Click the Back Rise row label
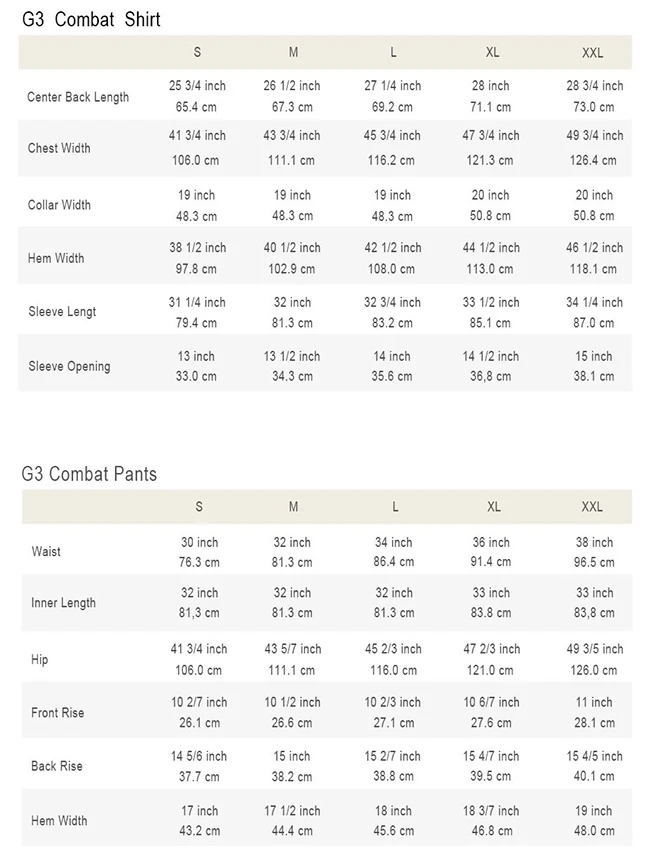Viewport: 650px width, 858px height. pyautogui.click(x=57, y=766)
